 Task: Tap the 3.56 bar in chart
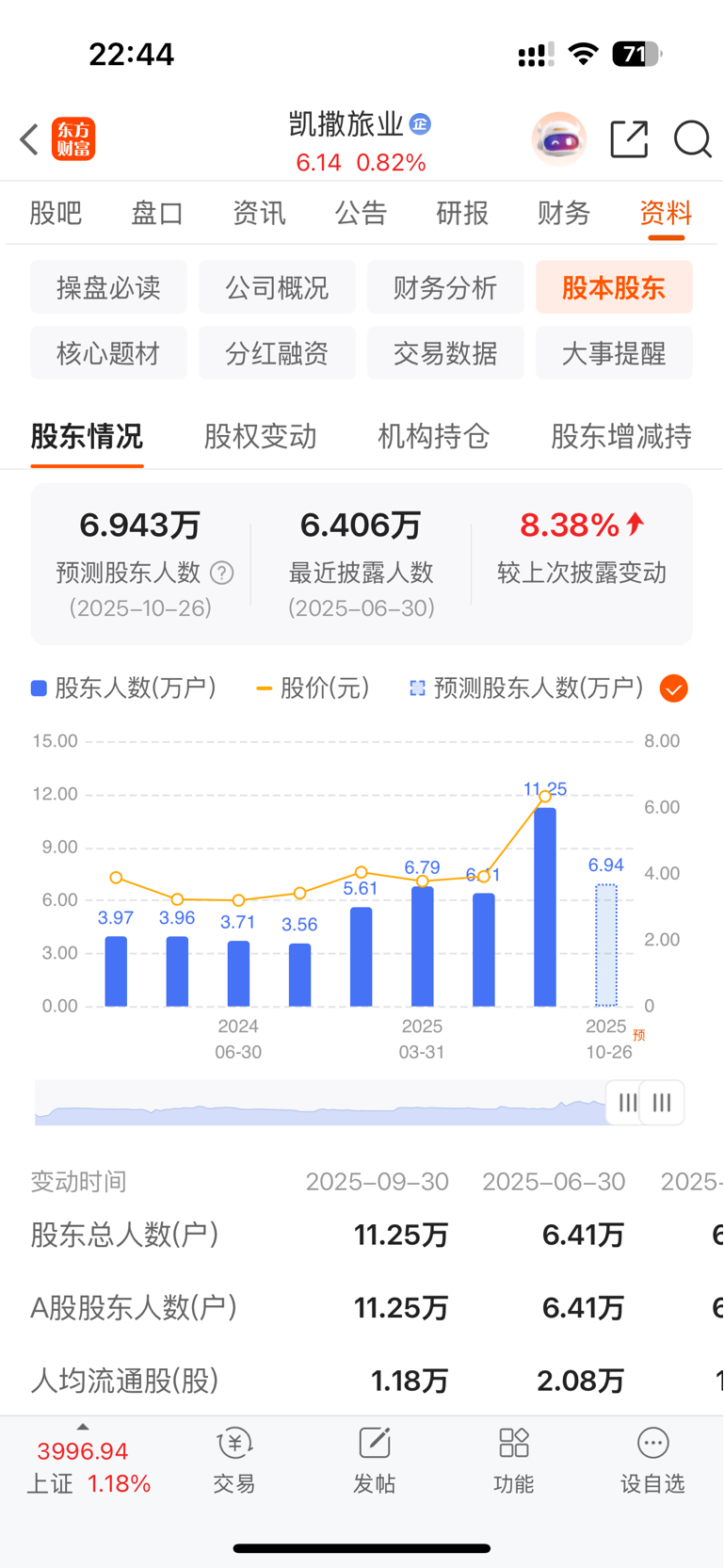pos(299,975)
